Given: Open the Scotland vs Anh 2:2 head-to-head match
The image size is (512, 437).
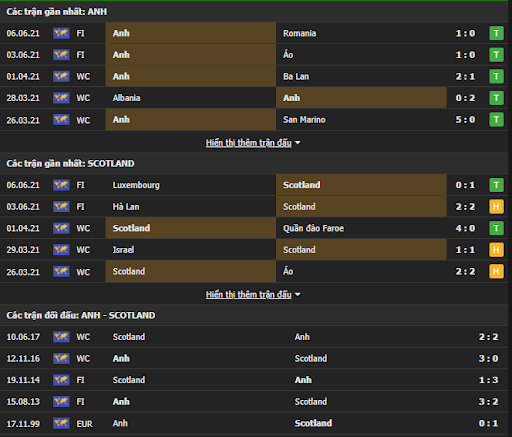Looking at the screenshot, I should point(254,337).
